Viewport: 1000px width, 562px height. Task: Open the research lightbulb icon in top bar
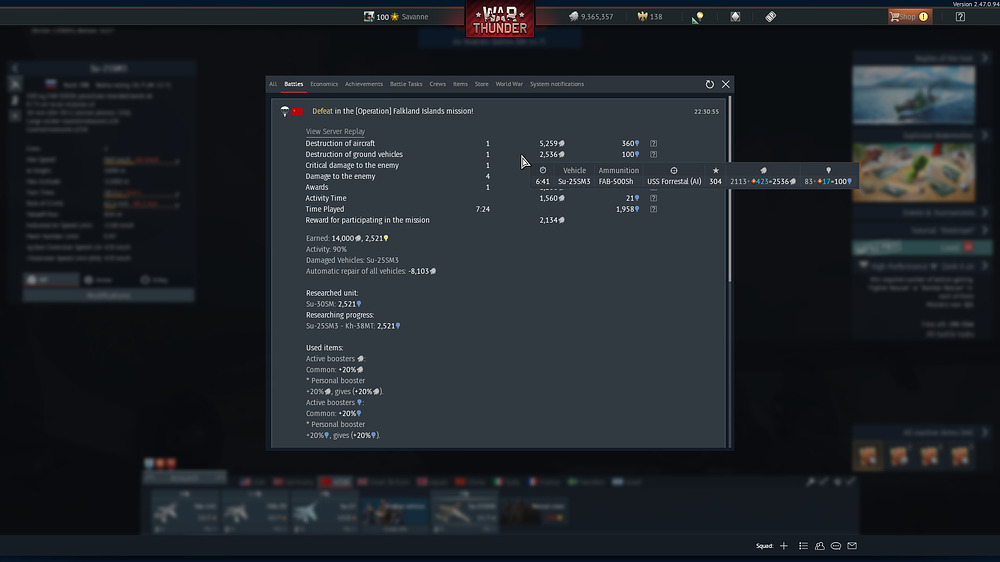click(x=698, y=17)
